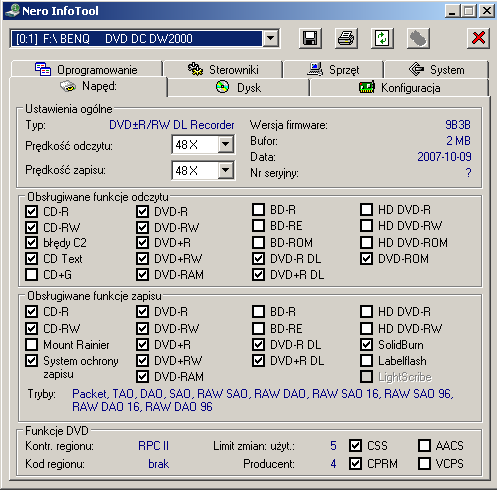Viewport: 497px width, 490px height.
Task: Click the Sprzęt computer icon
Action: pos(315,69)
